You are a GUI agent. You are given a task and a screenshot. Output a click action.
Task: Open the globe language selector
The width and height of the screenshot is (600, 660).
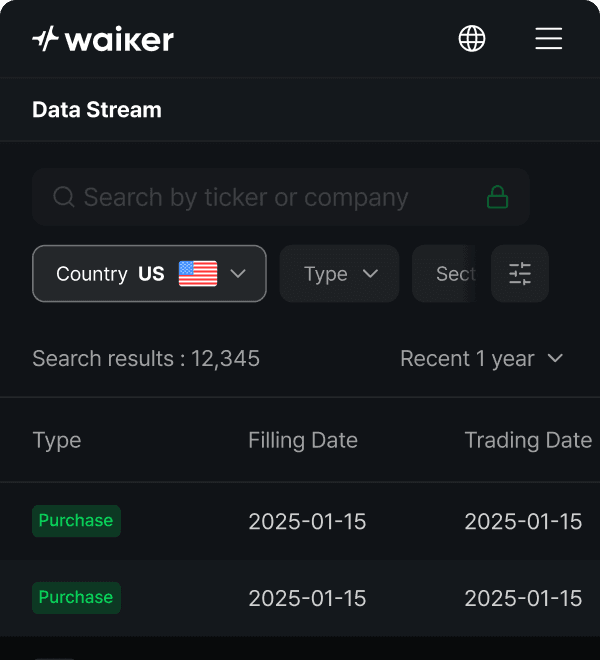(x=472, y=39)
